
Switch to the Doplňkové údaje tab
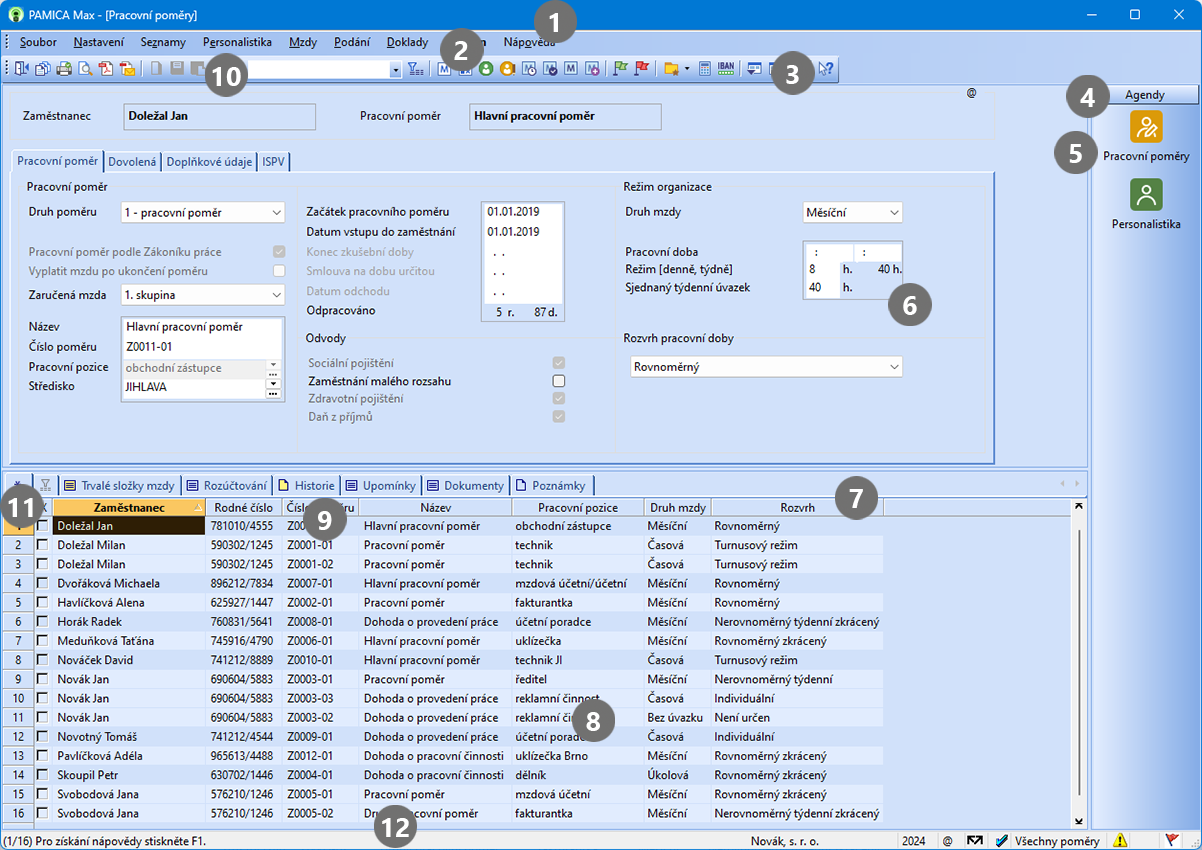coord(210,161)
